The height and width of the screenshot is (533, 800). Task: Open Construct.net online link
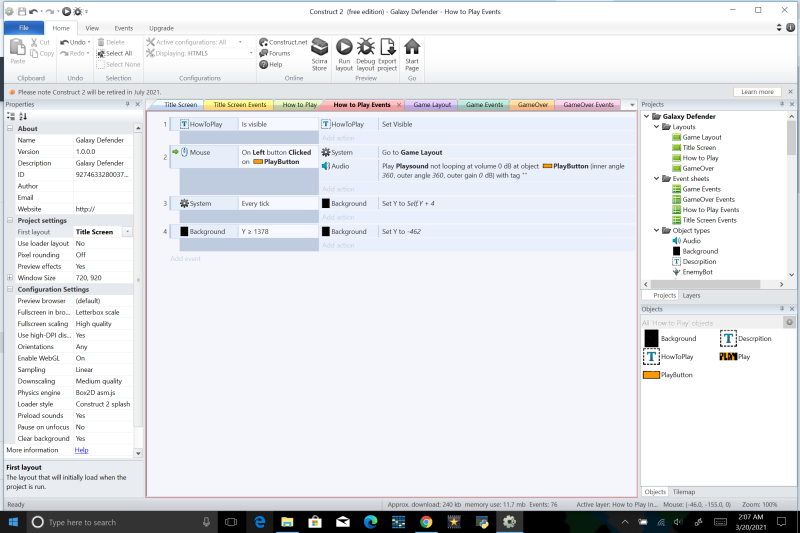click(x=283, y=42)
